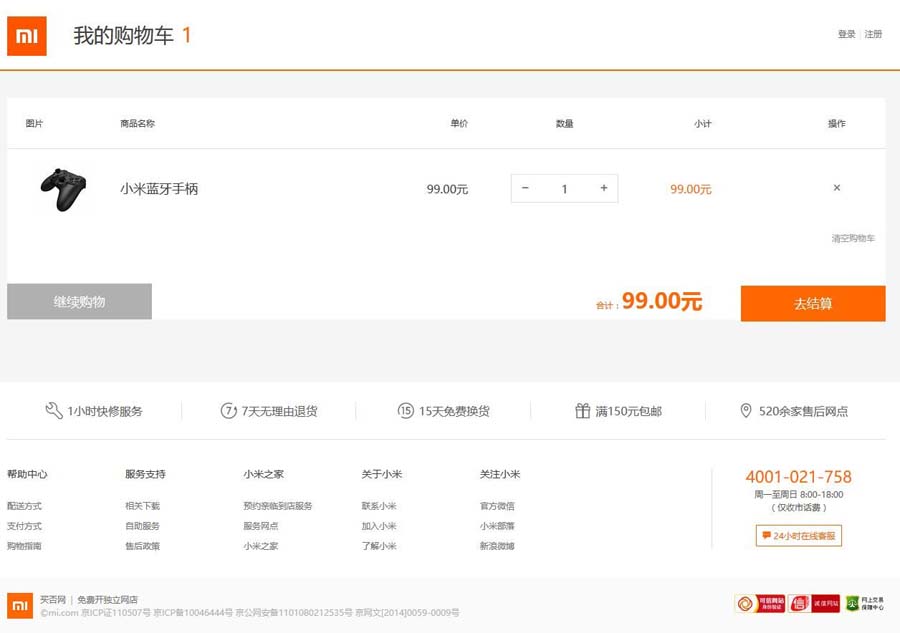Click the 清空购物车 link

853,238
